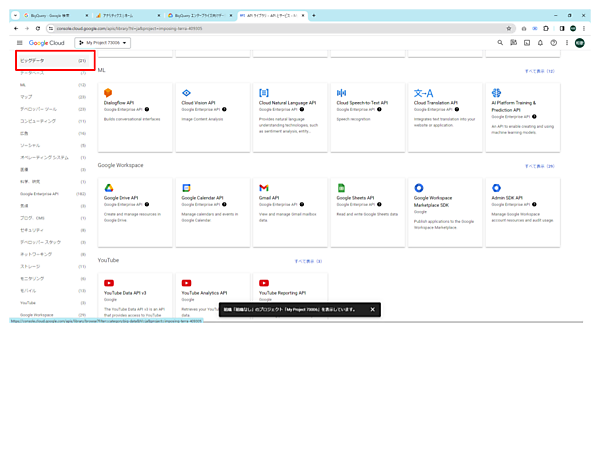Image resolution: width=600 pixels, height=450 pixels.
Task: Click the Google Drive API icon
Action: pyautogui.click(x=109, y=188)
